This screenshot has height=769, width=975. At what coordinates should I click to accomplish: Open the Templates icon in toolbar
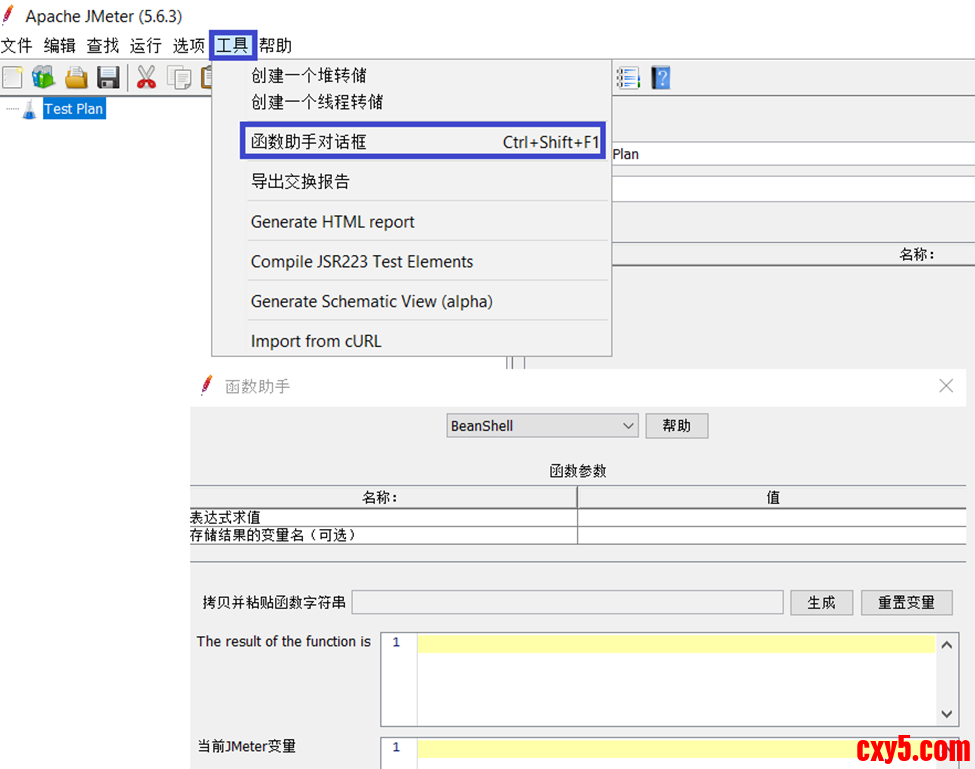pyautogui.click(x=43, y=78)
